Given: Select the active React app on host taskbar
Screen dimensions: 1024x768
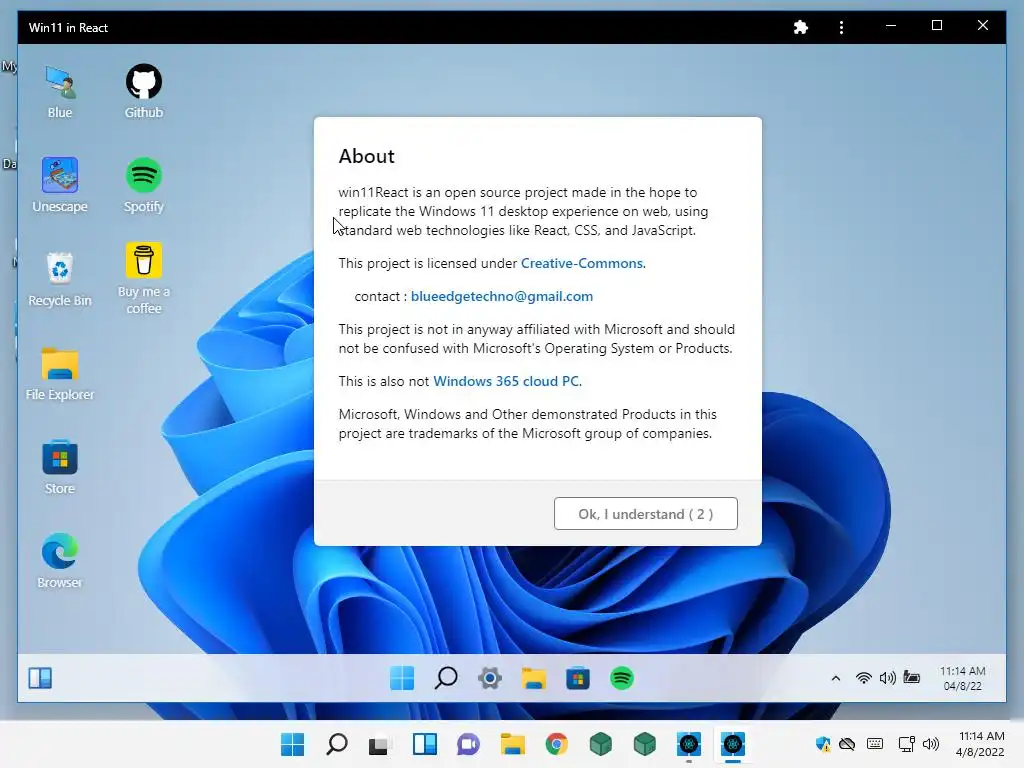Looking at the screenshot, I should tap(733, 744).
